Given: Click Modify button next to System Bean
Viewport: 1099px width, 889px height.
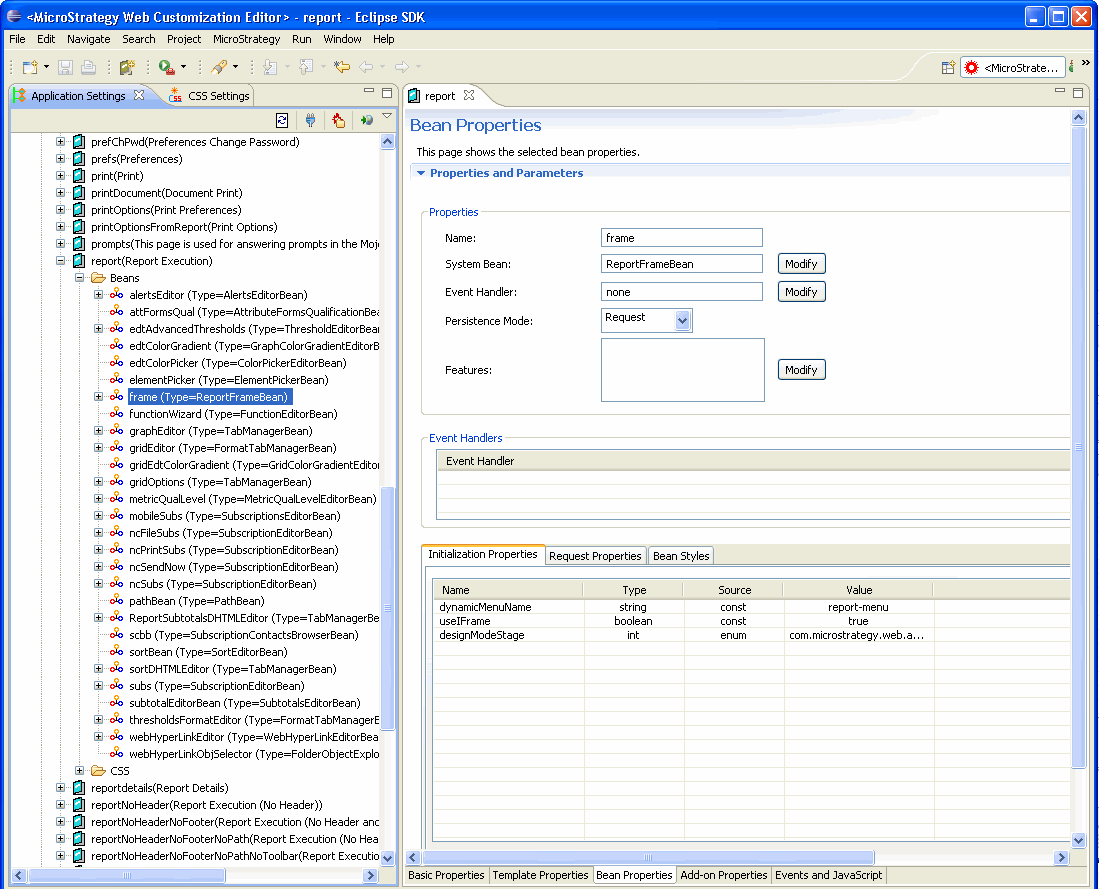Looking at the screenshot, I should pos(801,264).
